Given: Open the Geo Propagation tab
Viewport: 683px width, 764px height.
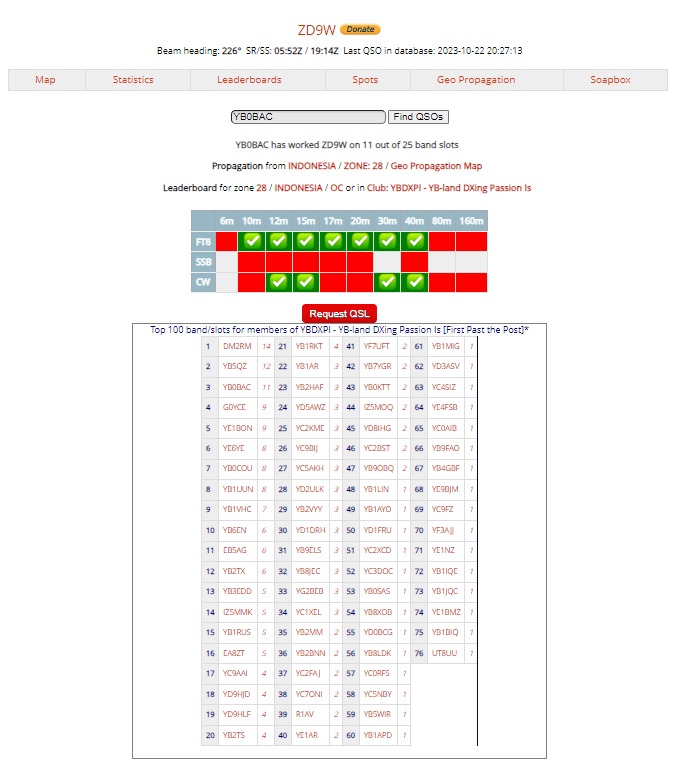Looking at the screenshot, I should pos(476,80).
